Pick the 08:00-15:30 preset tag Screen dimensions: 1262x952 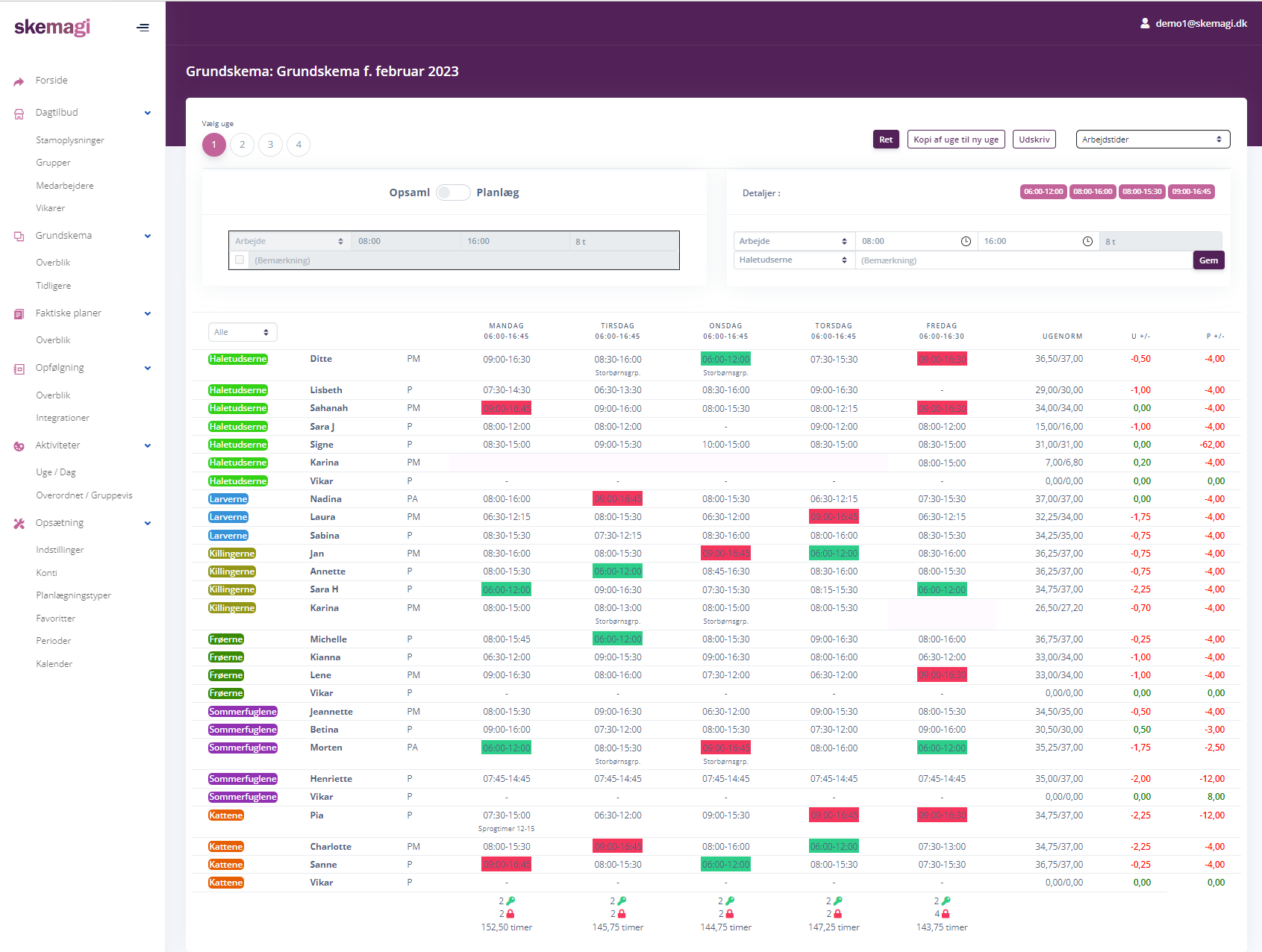click(x=1142, y=192)
